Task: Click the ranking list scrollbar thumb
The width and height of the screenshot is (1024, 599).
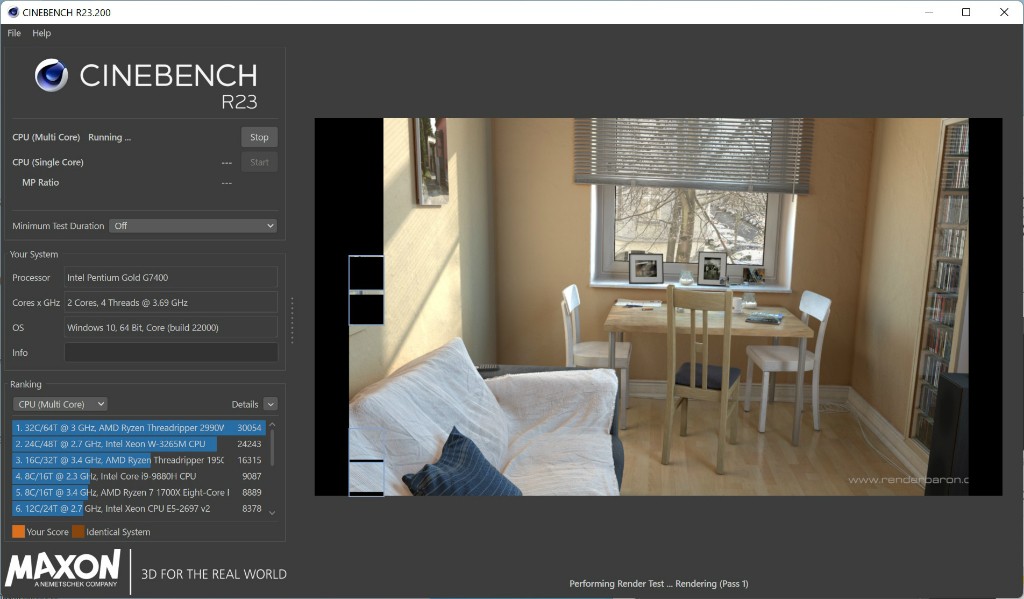Action: (272, 448)
